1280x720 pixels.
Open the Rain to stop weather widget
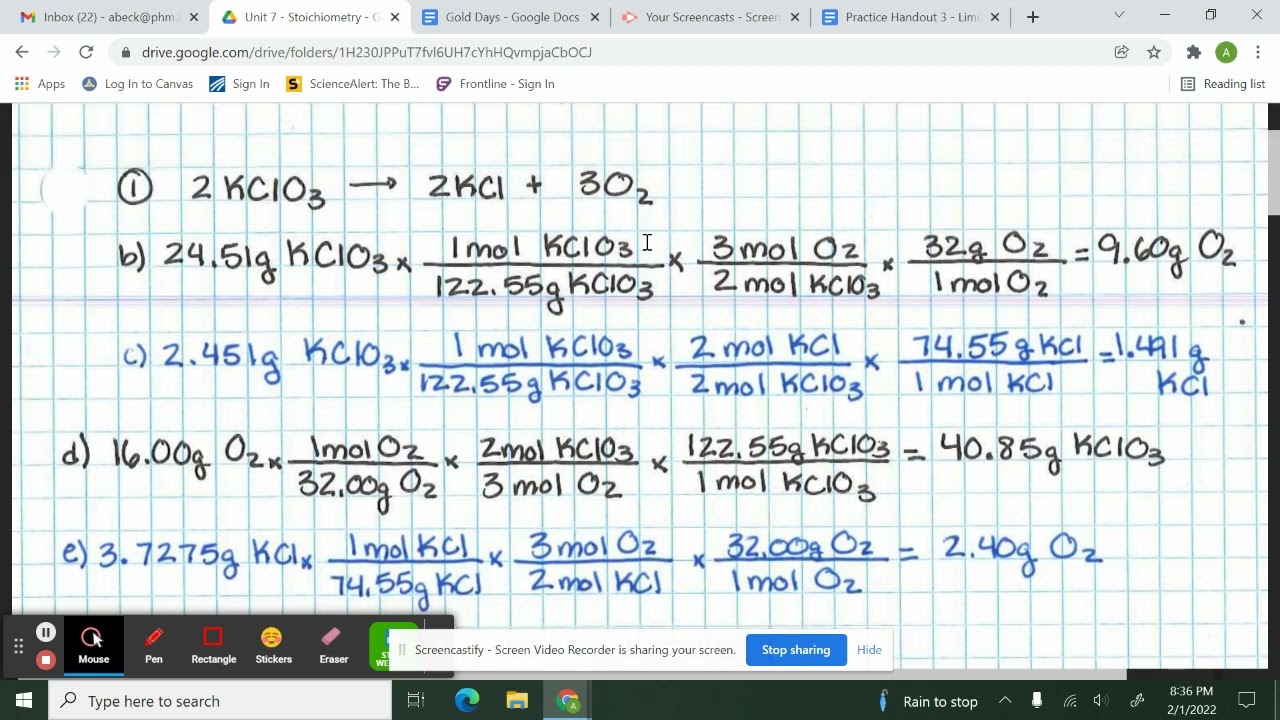[x=928, y=701]
